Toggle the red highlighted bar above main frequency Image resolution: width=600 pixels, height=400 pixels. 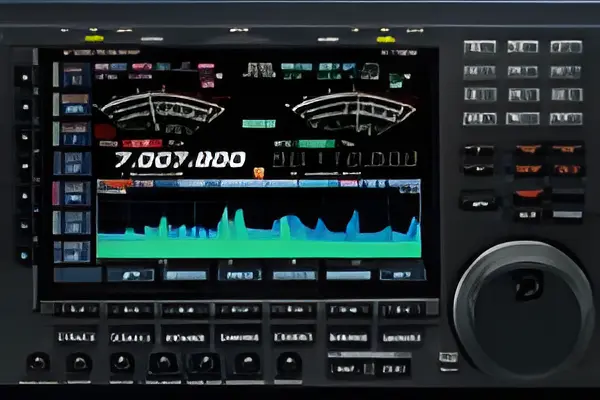tap(142, 144)
